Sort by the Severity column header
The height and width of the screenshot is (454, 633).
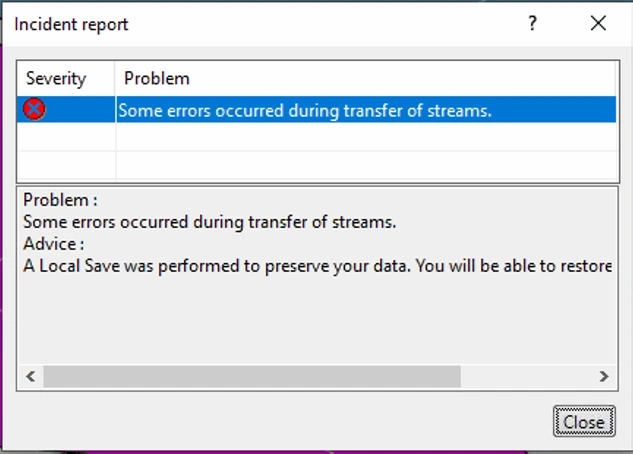point(56,78)
